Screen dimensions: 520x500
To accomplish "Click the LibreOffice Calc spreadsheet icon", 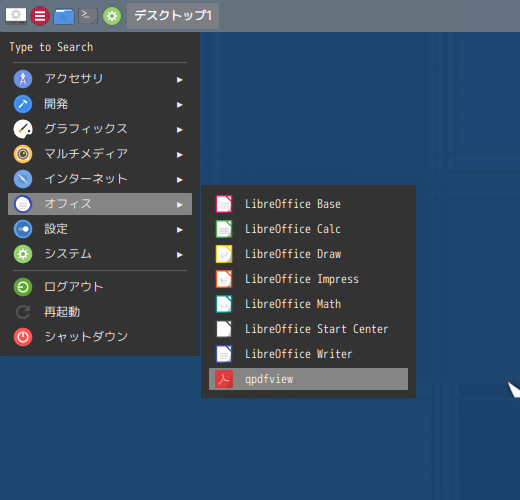I will pyautogui.click(x=224, y=229).
